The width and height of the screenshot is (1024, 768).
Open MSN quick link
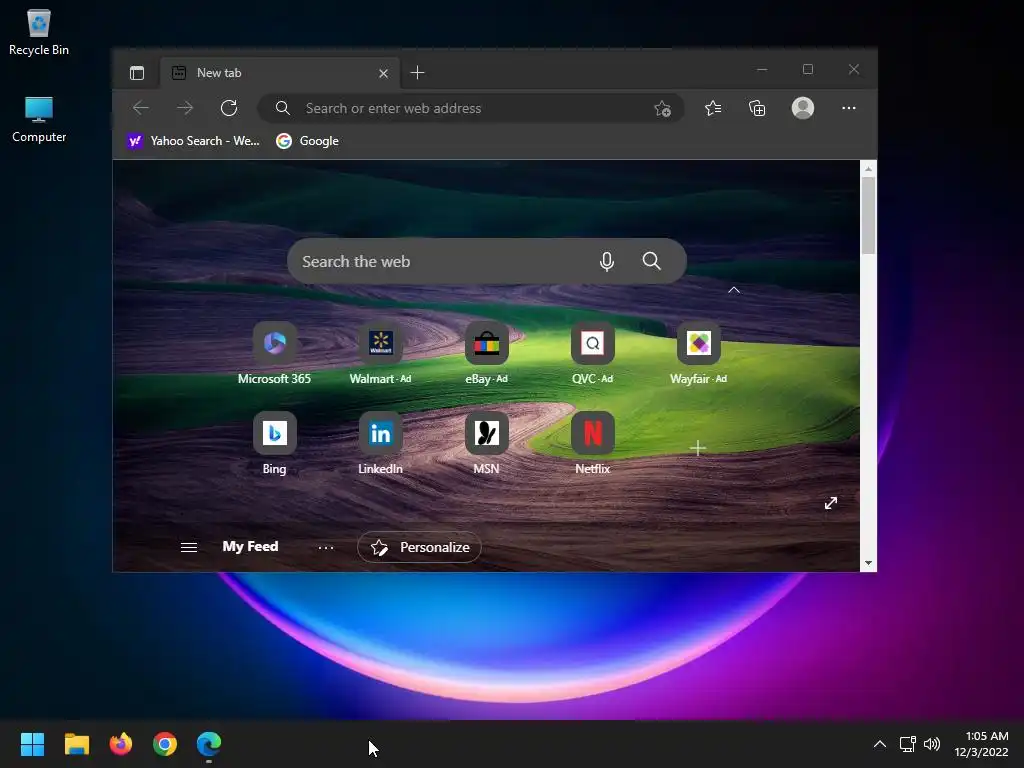(x=487, y=443)
